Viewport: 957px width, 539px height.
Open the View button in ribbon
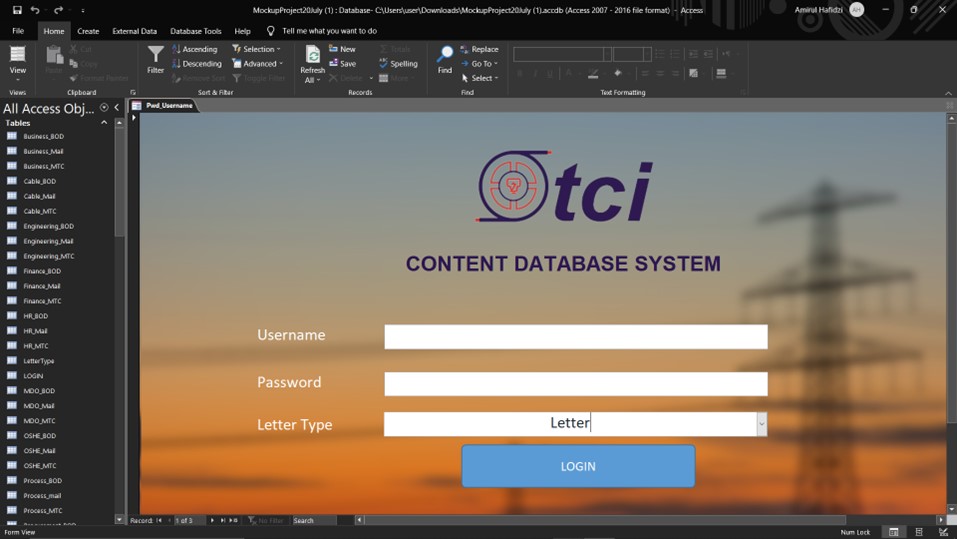(x=18, y=63)
